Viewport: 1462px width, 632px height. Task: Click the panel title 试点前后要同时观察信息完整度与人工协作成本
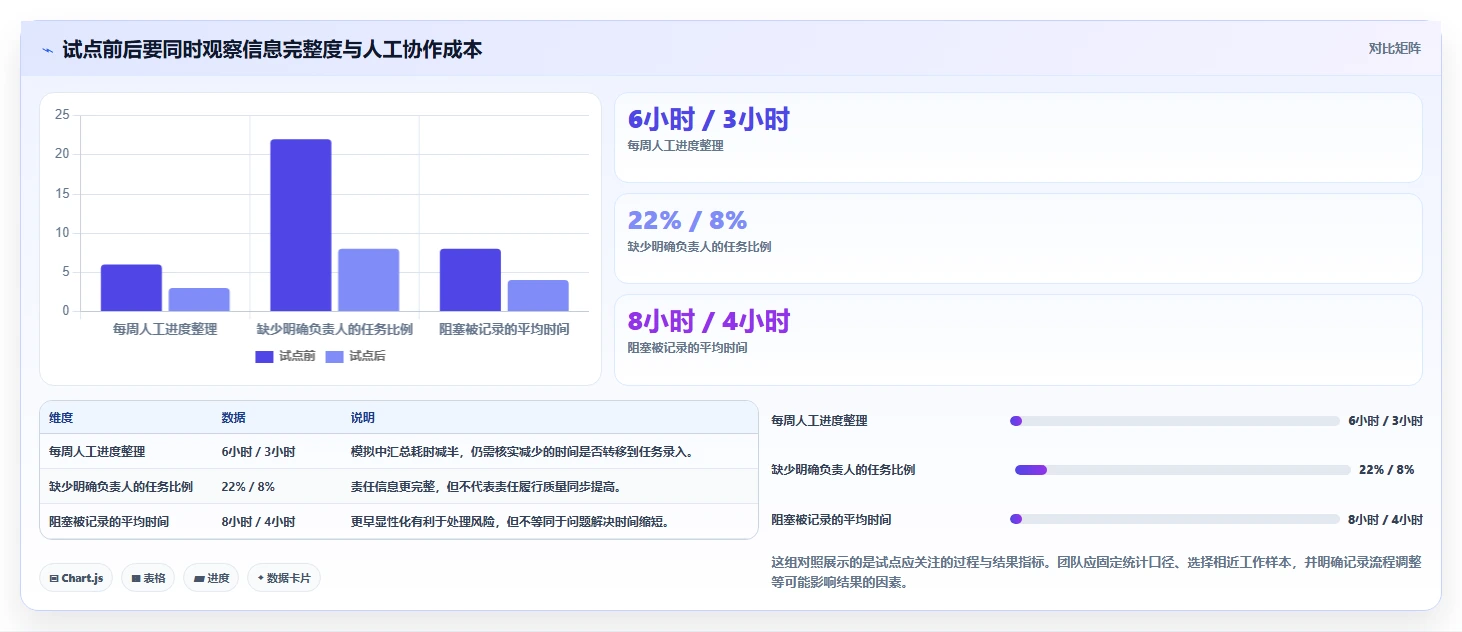tap(272, 49)
